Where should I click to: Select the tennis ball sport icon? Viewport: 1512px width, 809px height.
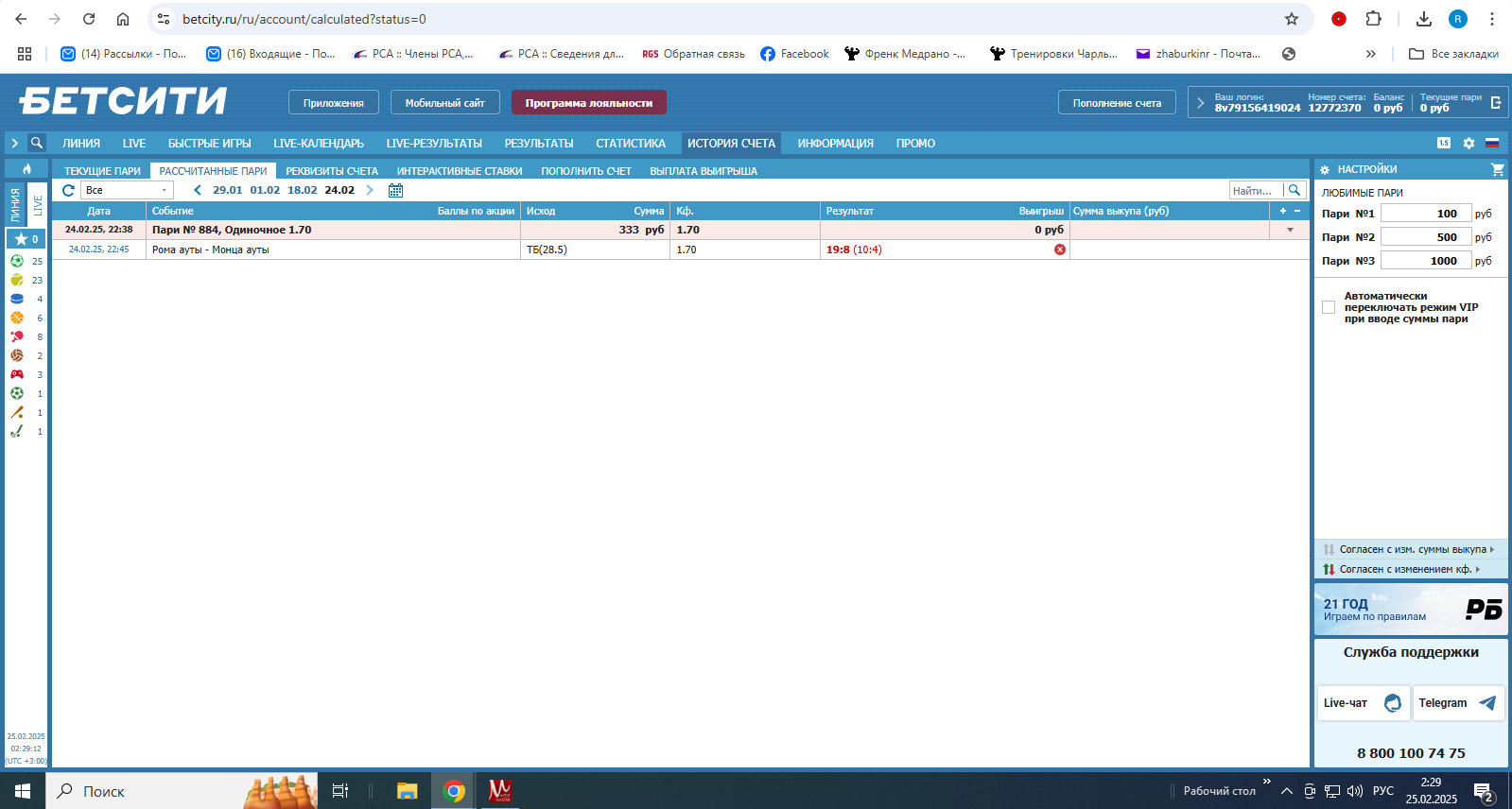[17, 280]
